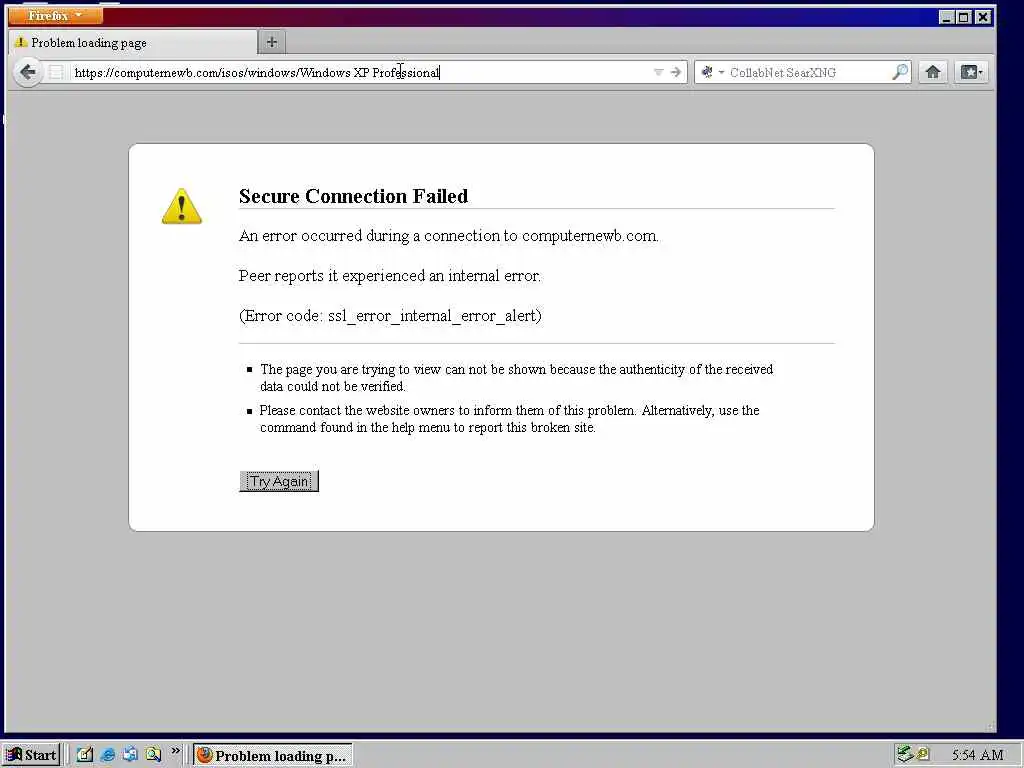Click 'Peer reports it experienced an internal error' text
1024x768 pixels.
click(x=389, y=276)
